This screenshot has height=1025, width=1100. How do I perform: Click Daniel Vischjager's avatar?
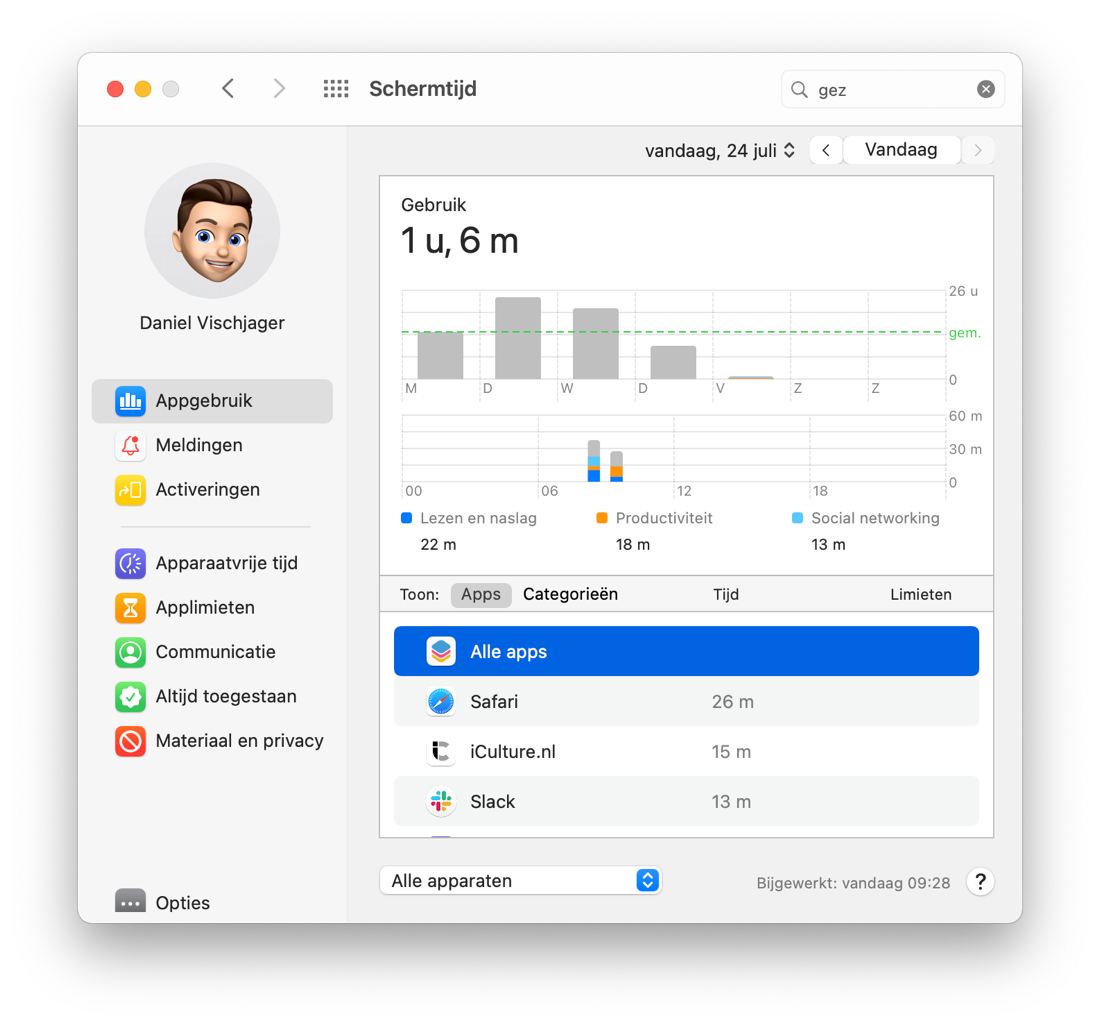pyautogui.click(x=212, y=231)
